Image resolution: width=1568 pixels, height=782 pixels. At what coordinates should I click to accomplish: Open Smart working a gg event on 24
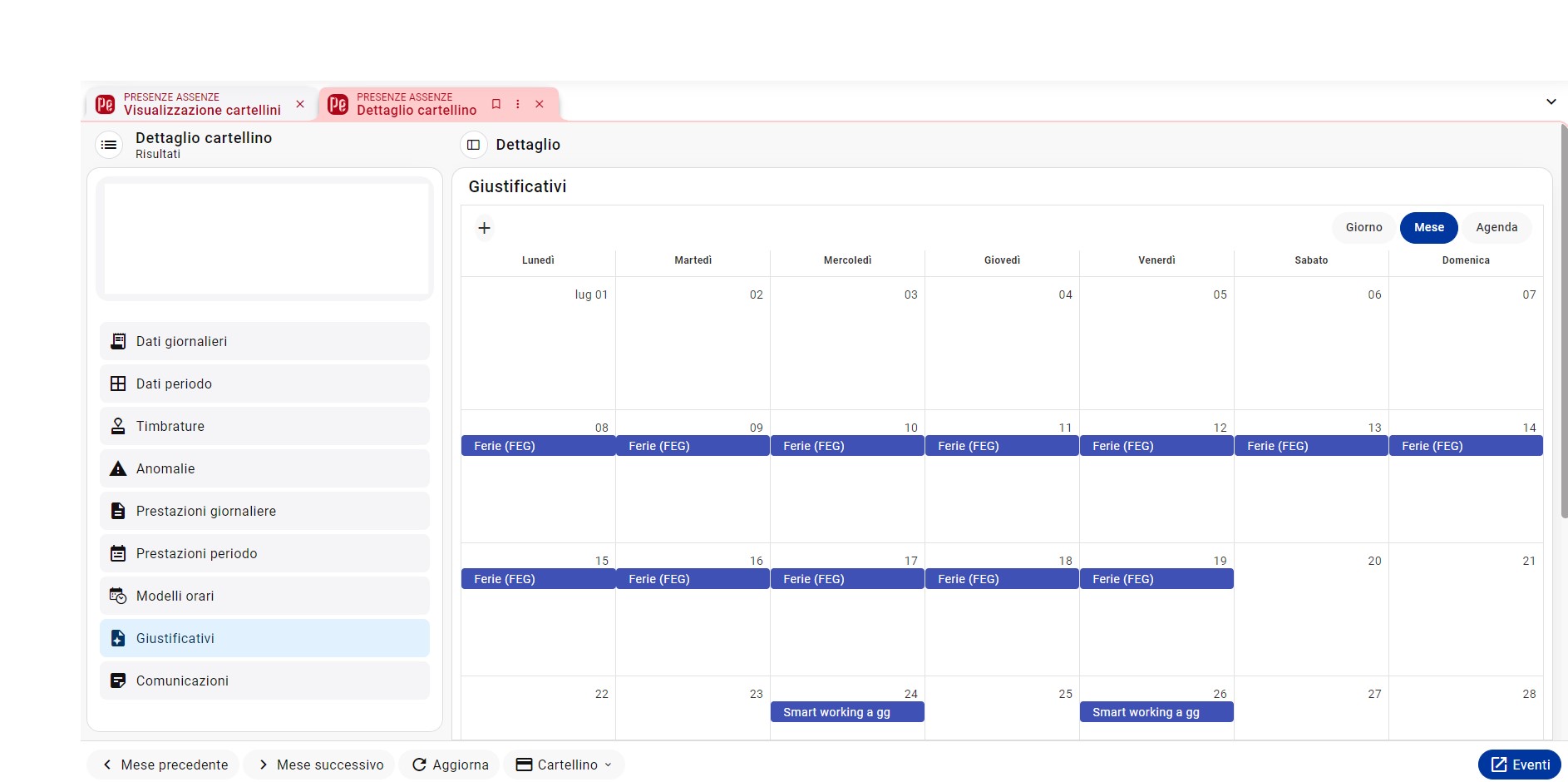[847, 712]
